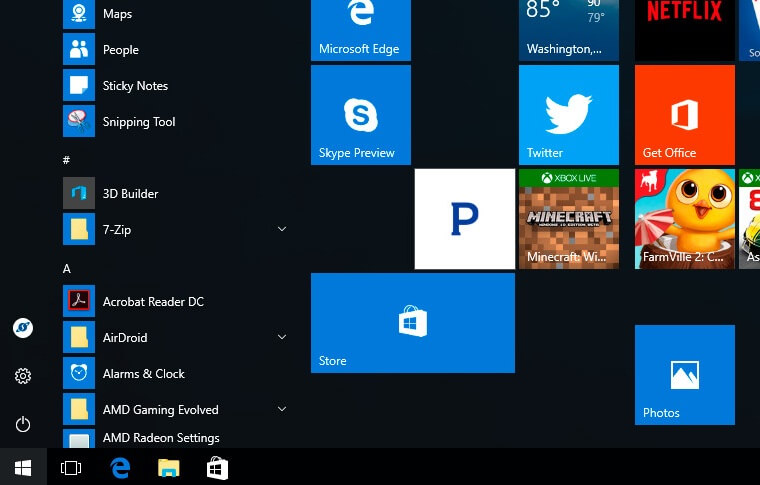This screenshot has height=485, width=760.
Task: Open the 7-Zip folder icon
Action: coord(79,229)
